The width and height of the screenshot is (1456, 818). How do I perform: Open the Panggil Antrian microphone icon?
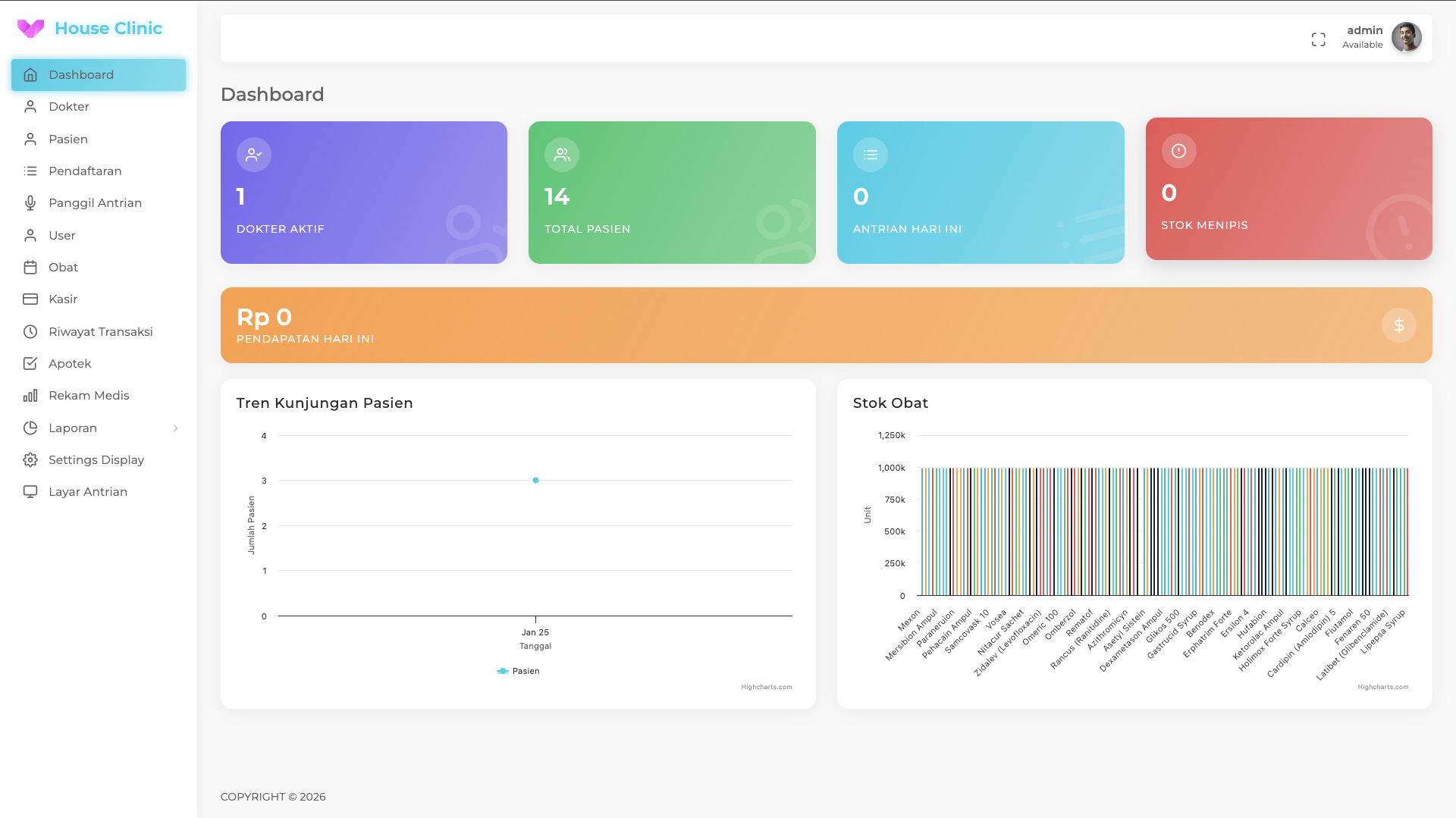[30, 203]
